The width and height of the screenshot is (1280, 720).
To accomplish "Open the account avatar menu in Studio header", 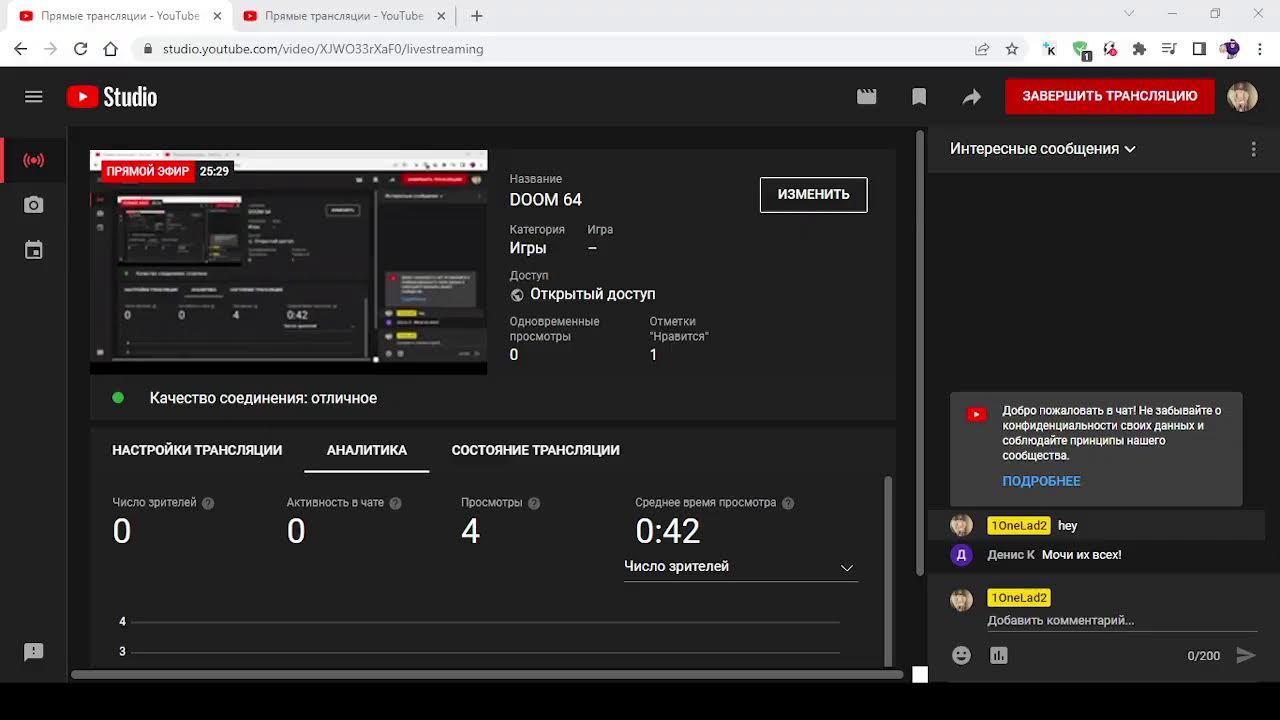I will pyautogui.click(x=1242, y=97).
